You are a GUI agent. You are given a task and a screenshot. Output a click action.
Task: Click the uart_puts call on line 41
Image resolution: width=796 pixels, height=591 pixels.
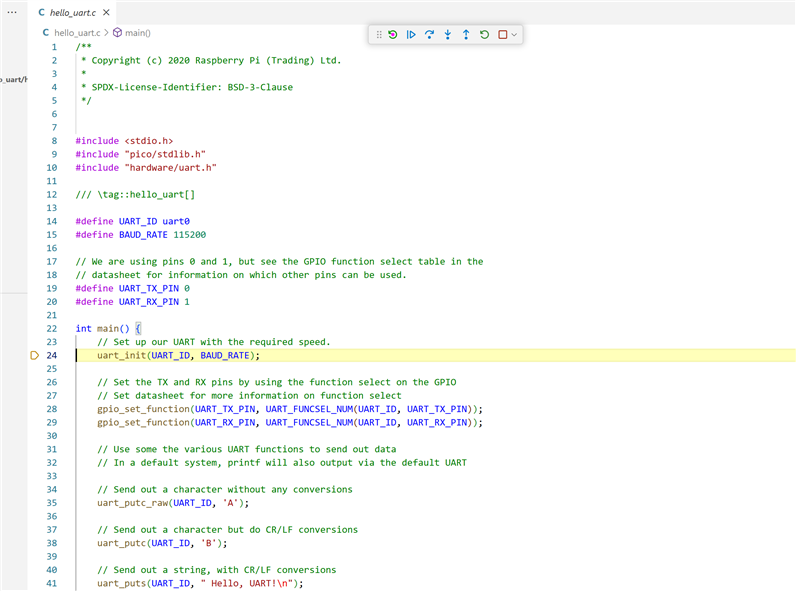(x=200, y=583)
